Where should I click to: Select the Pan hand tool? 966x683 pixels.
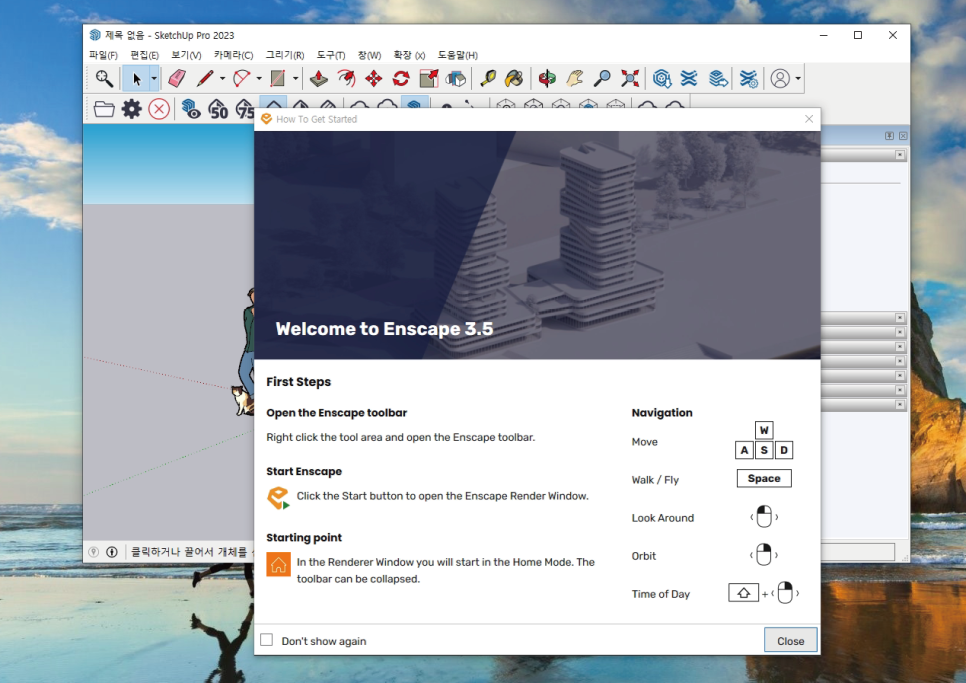pyautogui.click(x=574, y=78)
